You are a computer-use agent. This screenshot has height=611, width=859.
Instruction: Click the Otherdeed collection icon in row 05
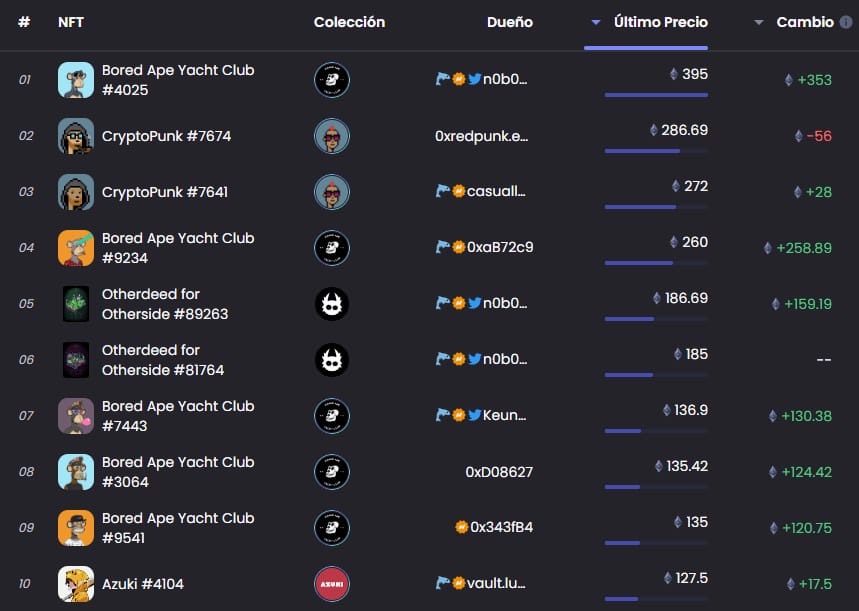click(x=332, y=304)
